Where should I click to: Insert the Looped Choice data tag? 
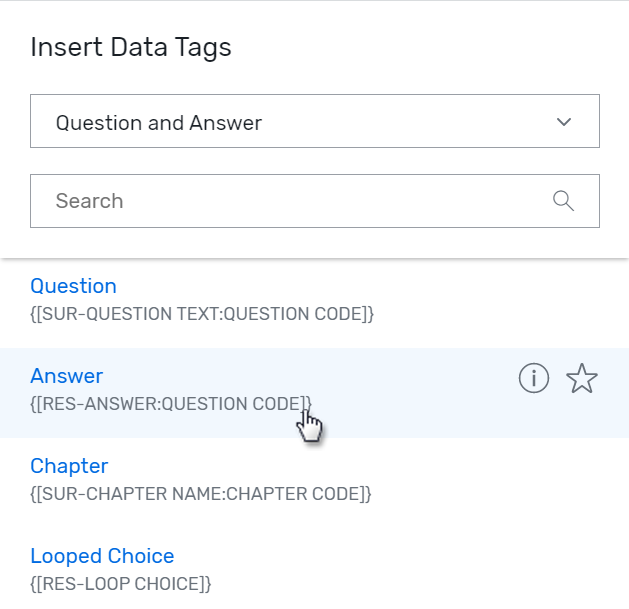(x=102, y=556)
